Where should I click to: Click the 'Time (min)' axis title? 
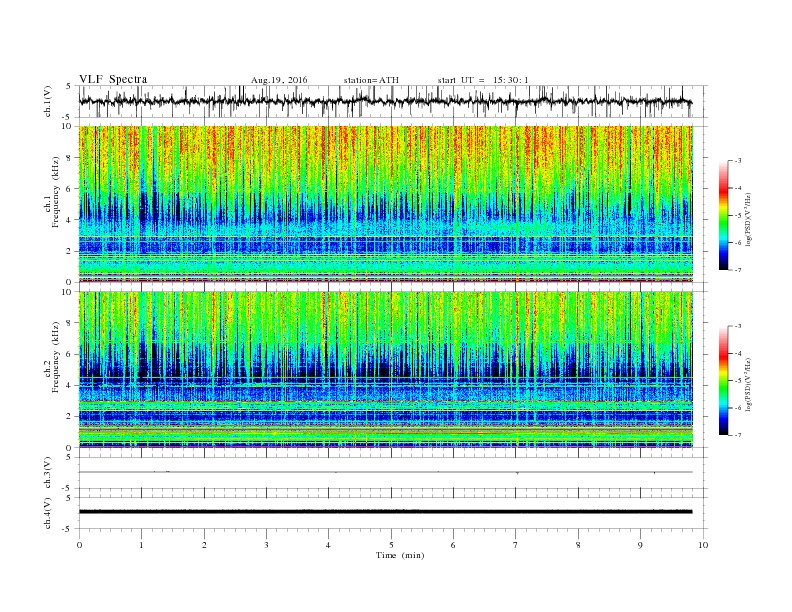point(400,555)
